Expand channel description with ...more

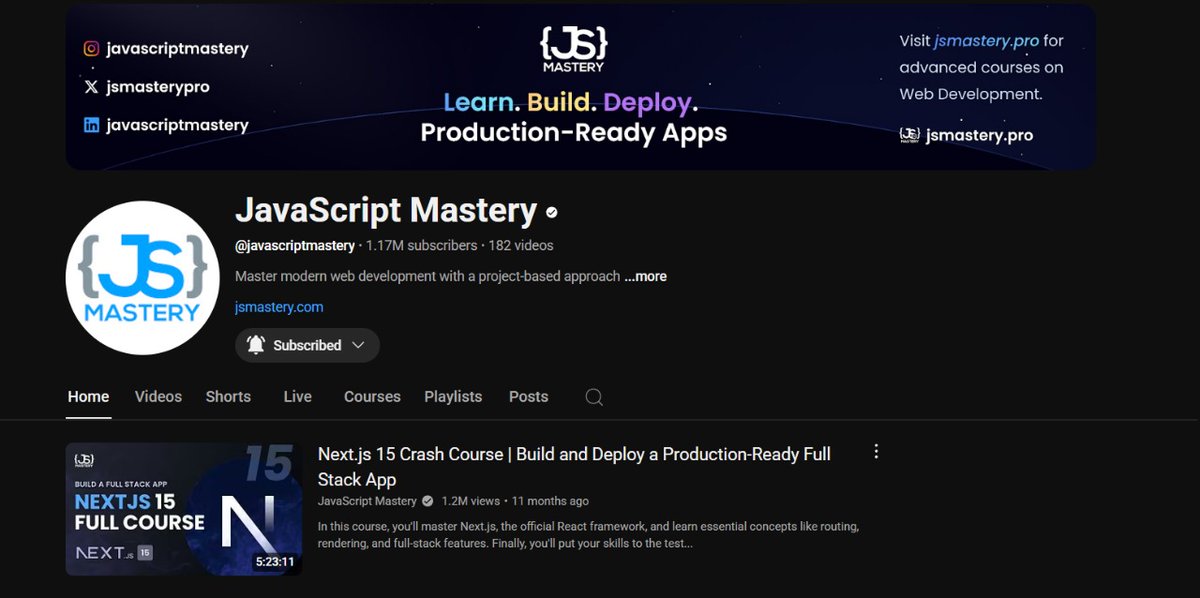[x=646, y=276]
